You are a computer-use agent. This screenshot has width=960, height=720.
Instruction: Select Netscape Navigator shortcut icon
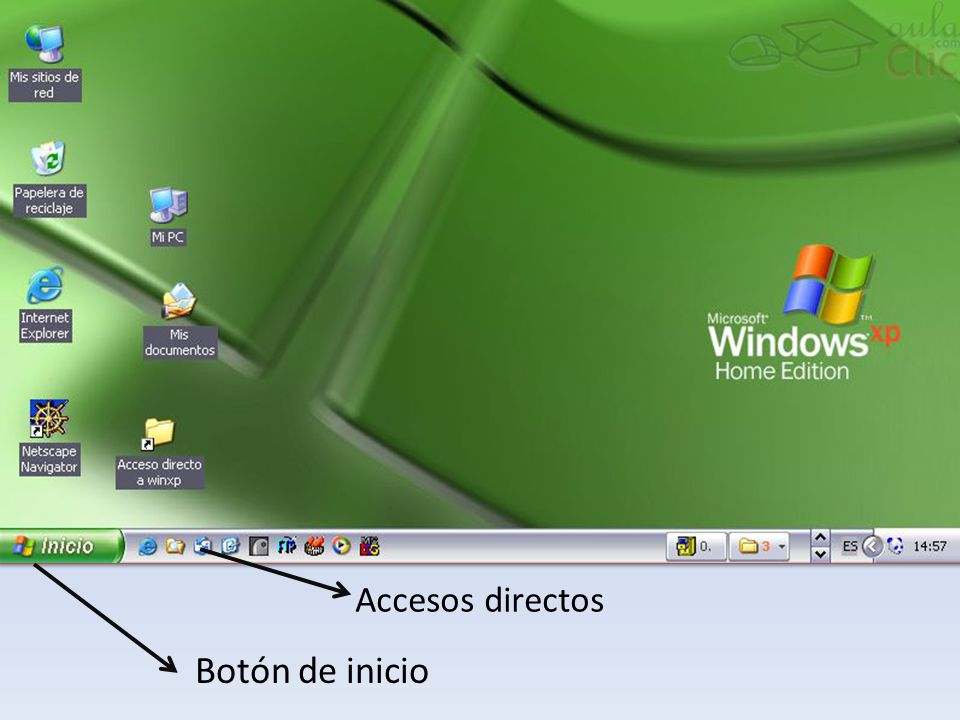click(49, 437)
